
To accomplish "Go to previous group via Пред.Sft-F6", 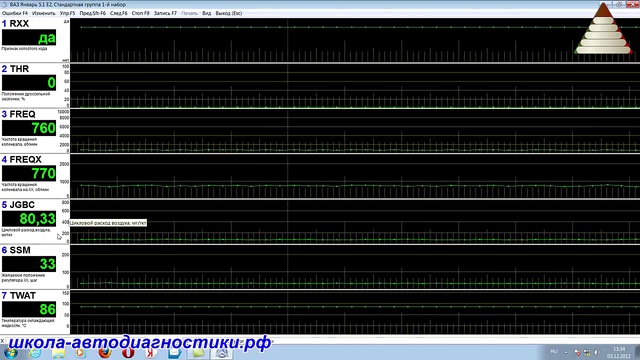I will pyautogui.click(x=93, y=13).
